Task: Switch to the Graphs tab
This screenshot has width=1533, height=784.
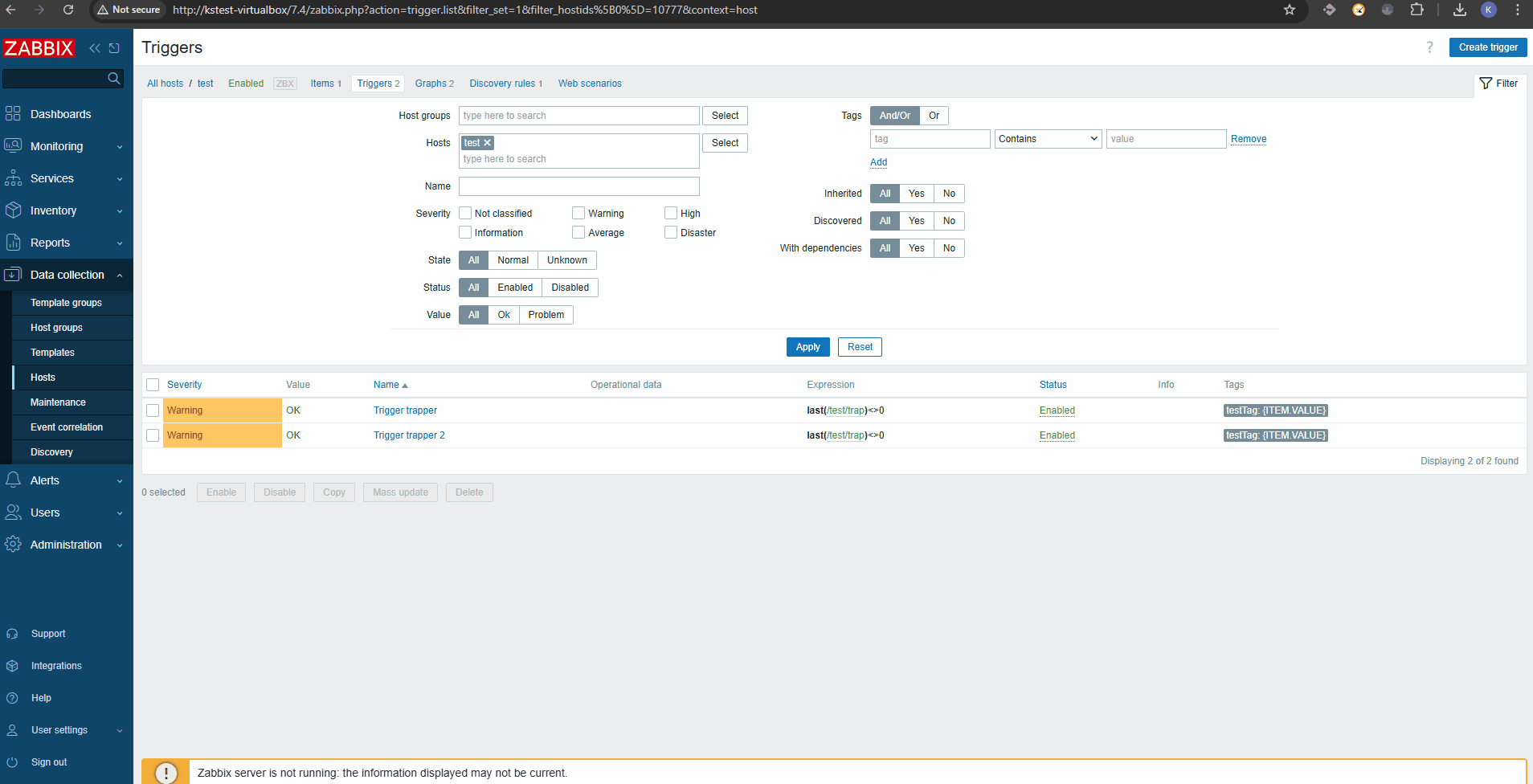Action: pyautogui.click(x=434, y=84)
